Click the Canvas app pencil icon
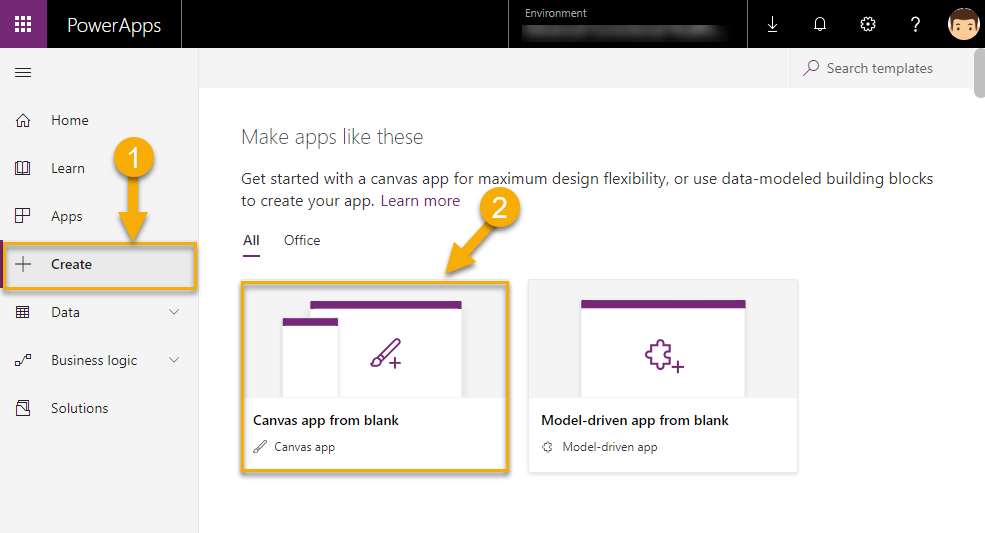The width and height of the screenshot is (985, 533). point(260,447)
